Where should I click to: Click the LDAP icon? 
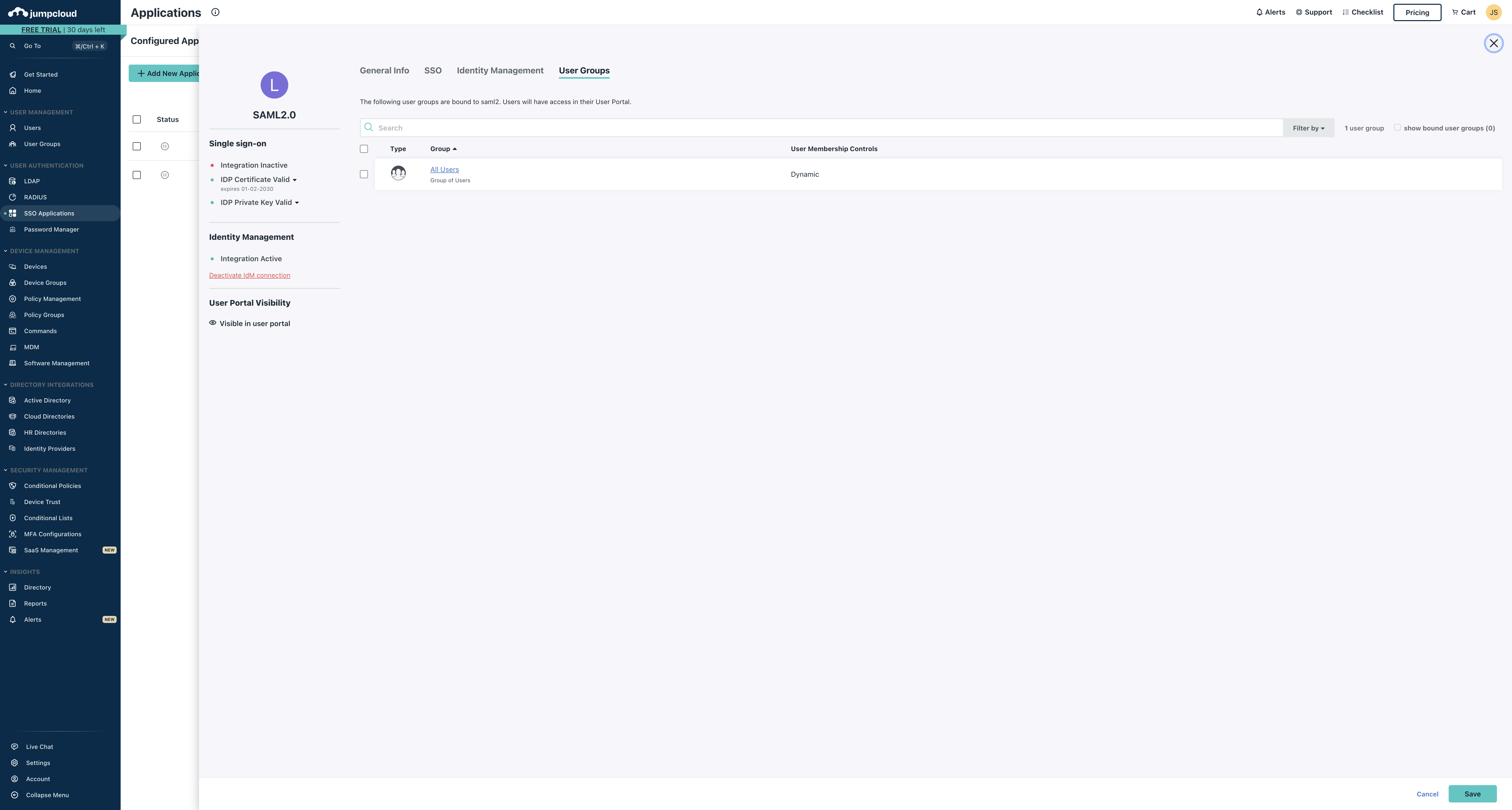pos(12,181)
